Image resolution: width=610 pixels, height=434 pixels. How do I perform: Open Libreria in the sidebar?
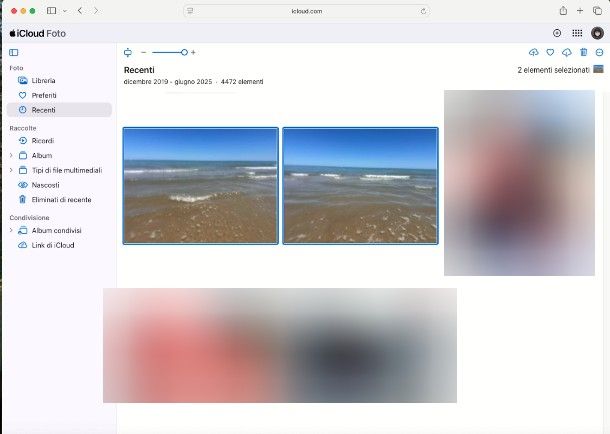[x=43, y=80]
